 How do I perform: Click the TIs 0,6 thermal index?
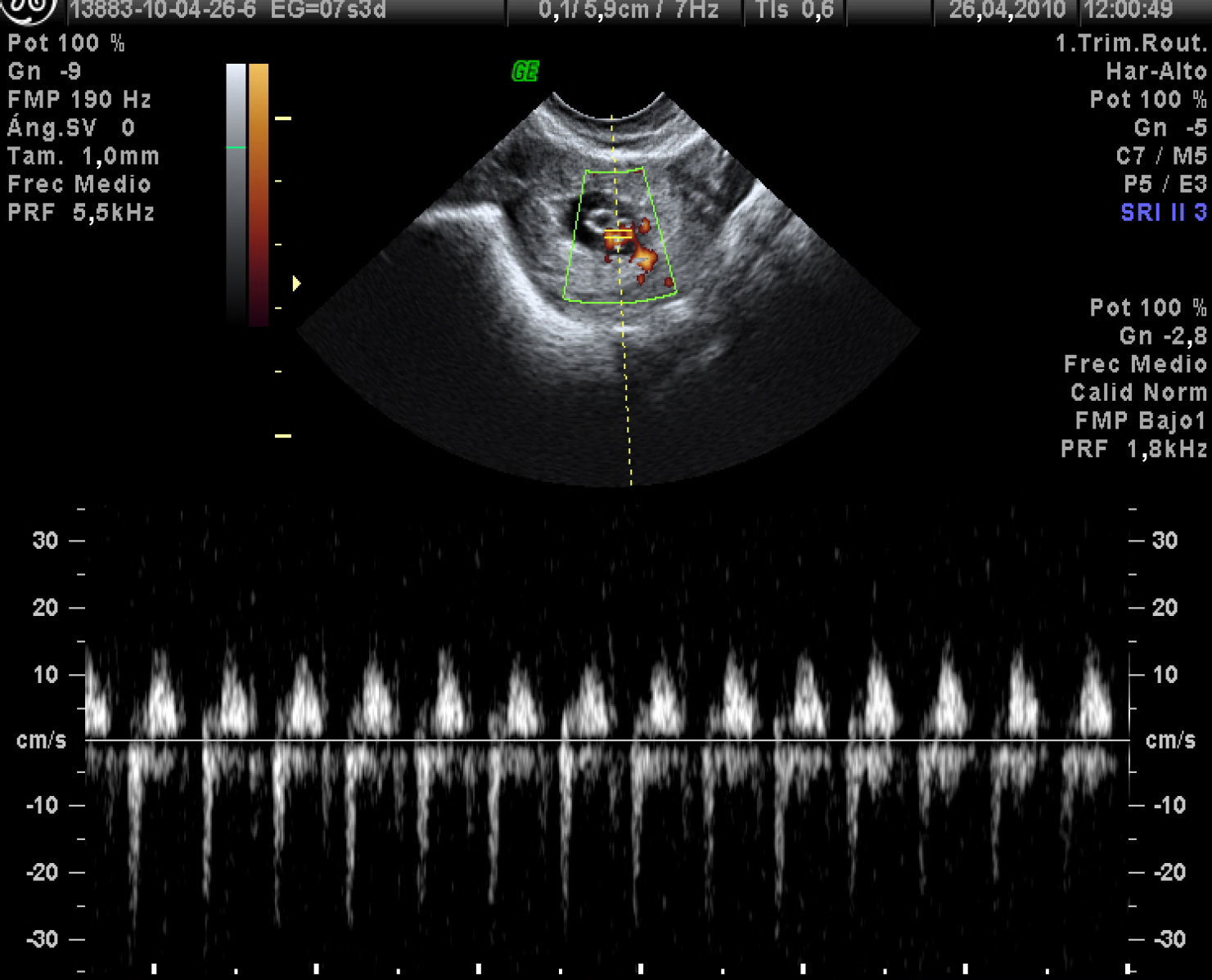[794, 11]
